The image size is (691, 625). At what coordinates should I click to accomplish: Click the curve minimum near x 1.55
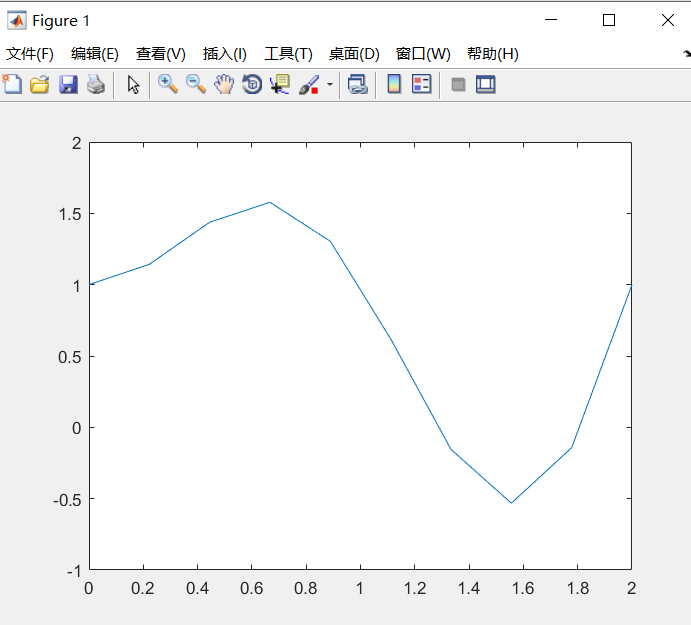pos(511,502)
